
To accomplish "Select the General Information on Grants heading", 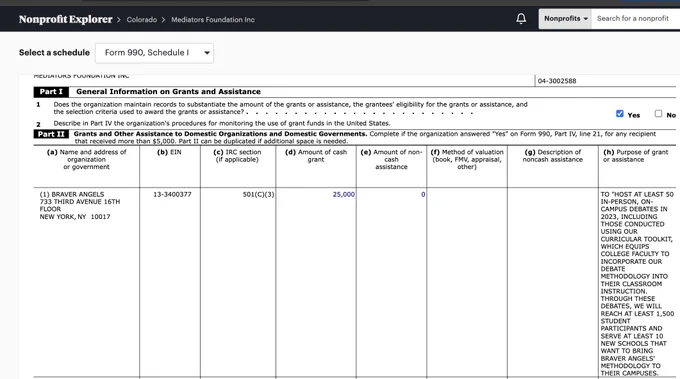I will click(168, 91).
